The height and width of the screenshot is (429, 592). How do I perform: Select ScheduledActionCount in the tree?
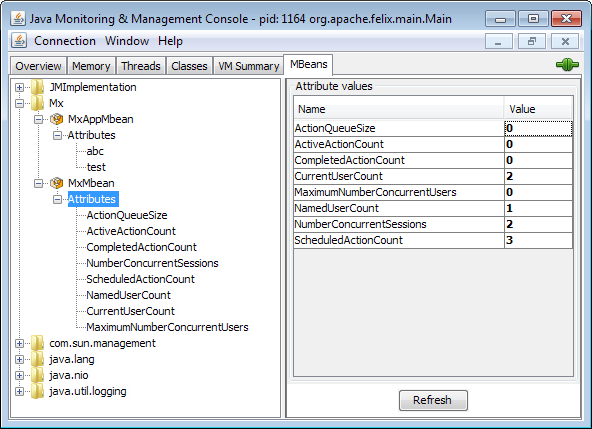pos(140,279)
